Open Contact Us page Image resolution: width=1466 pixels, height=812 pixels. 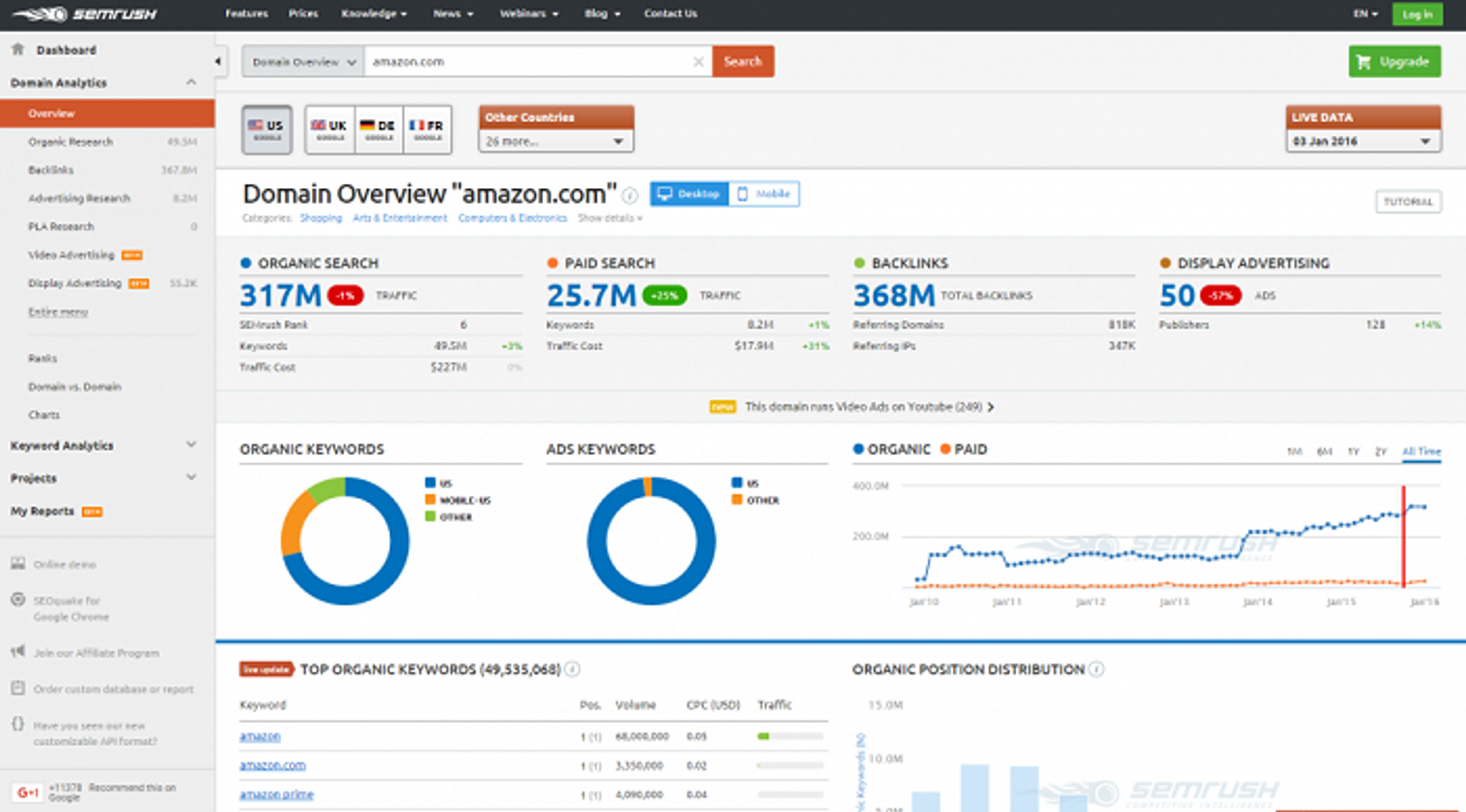point(670,14)
